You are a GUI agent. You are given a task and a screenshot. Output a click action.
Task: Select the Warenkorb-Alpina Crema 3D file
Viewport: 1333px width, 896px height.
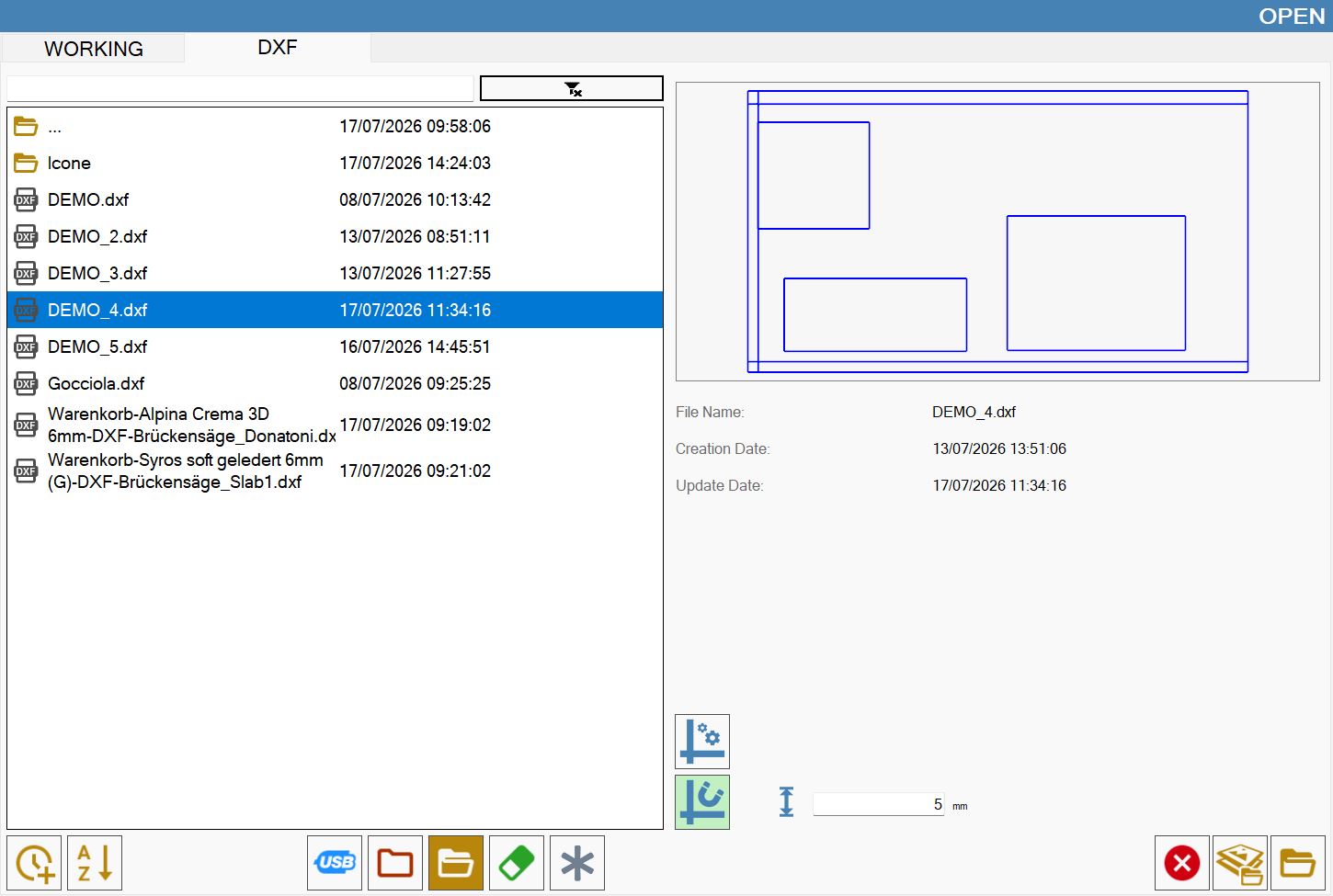tap(335, 425)
